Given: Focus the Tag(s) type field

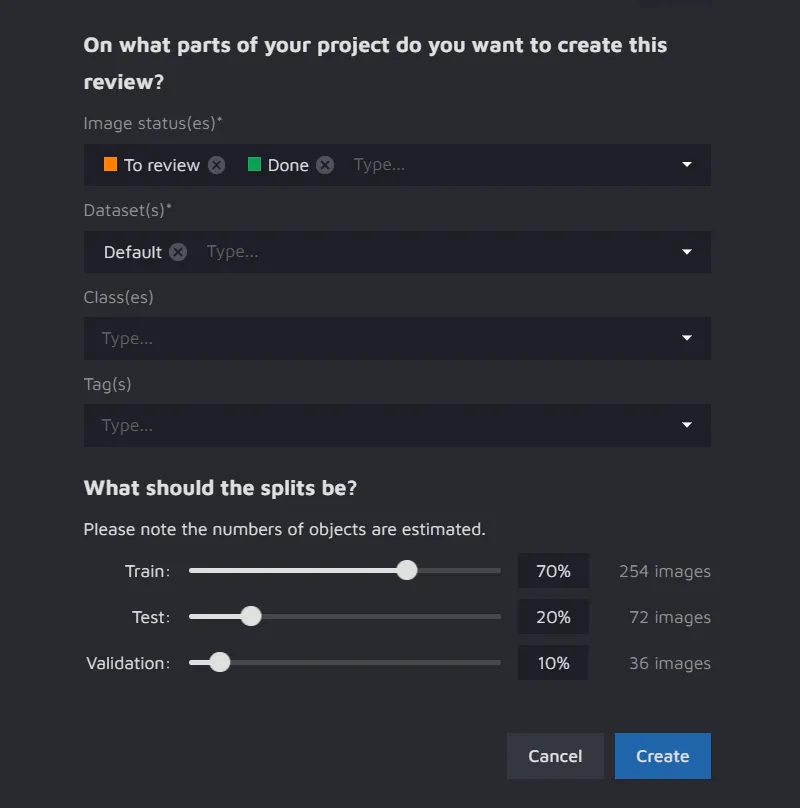Looking at the screenshot, I should pos(380,425).
